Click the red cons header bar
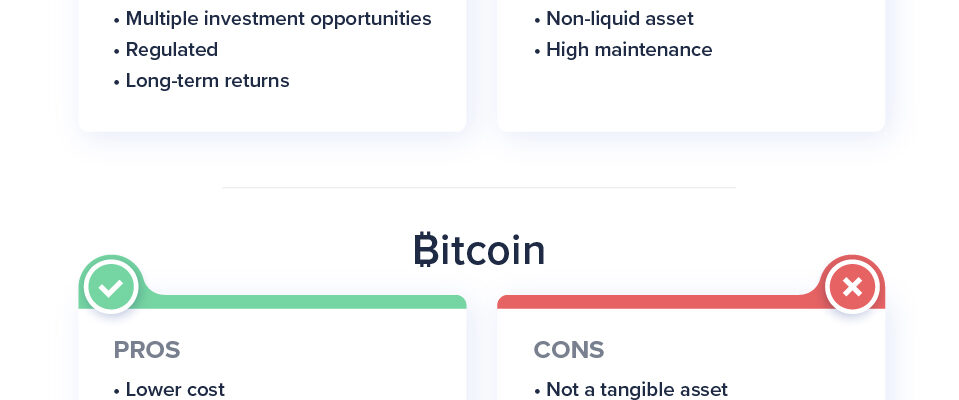Screen dimensions: 959x400 (650, 301)
